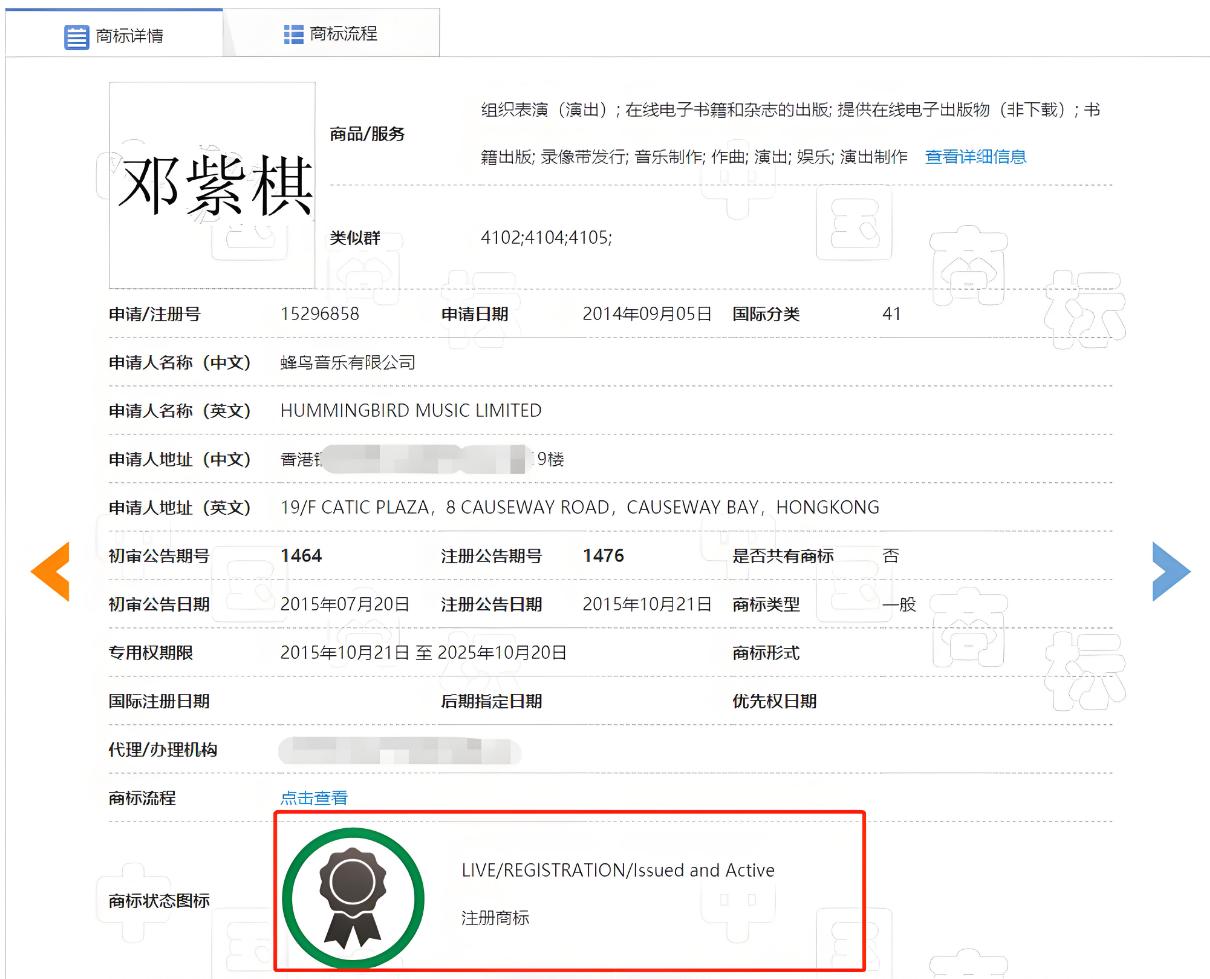This screenshot has height=979, width=1210.
Task: Select trademark type value 一般
Action: click(900, 604)
